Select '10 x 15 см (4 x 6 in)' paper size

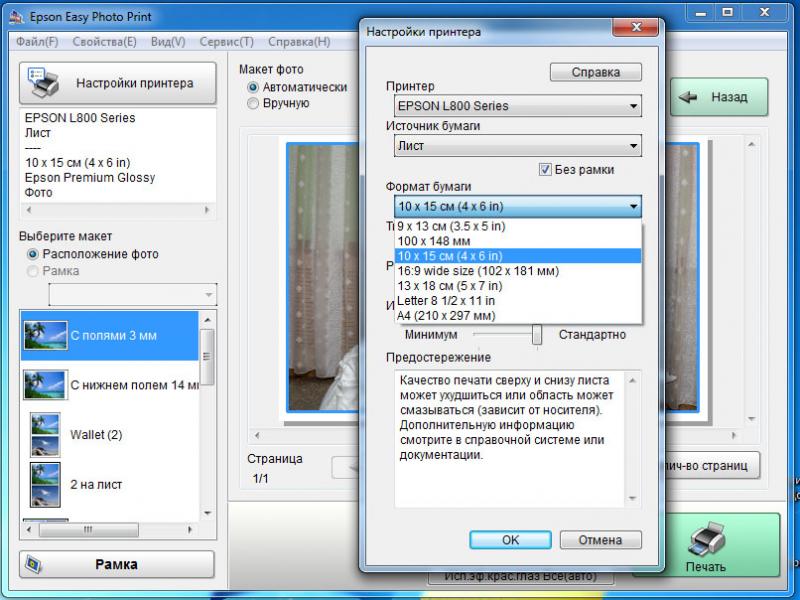(x=518, y=256)
